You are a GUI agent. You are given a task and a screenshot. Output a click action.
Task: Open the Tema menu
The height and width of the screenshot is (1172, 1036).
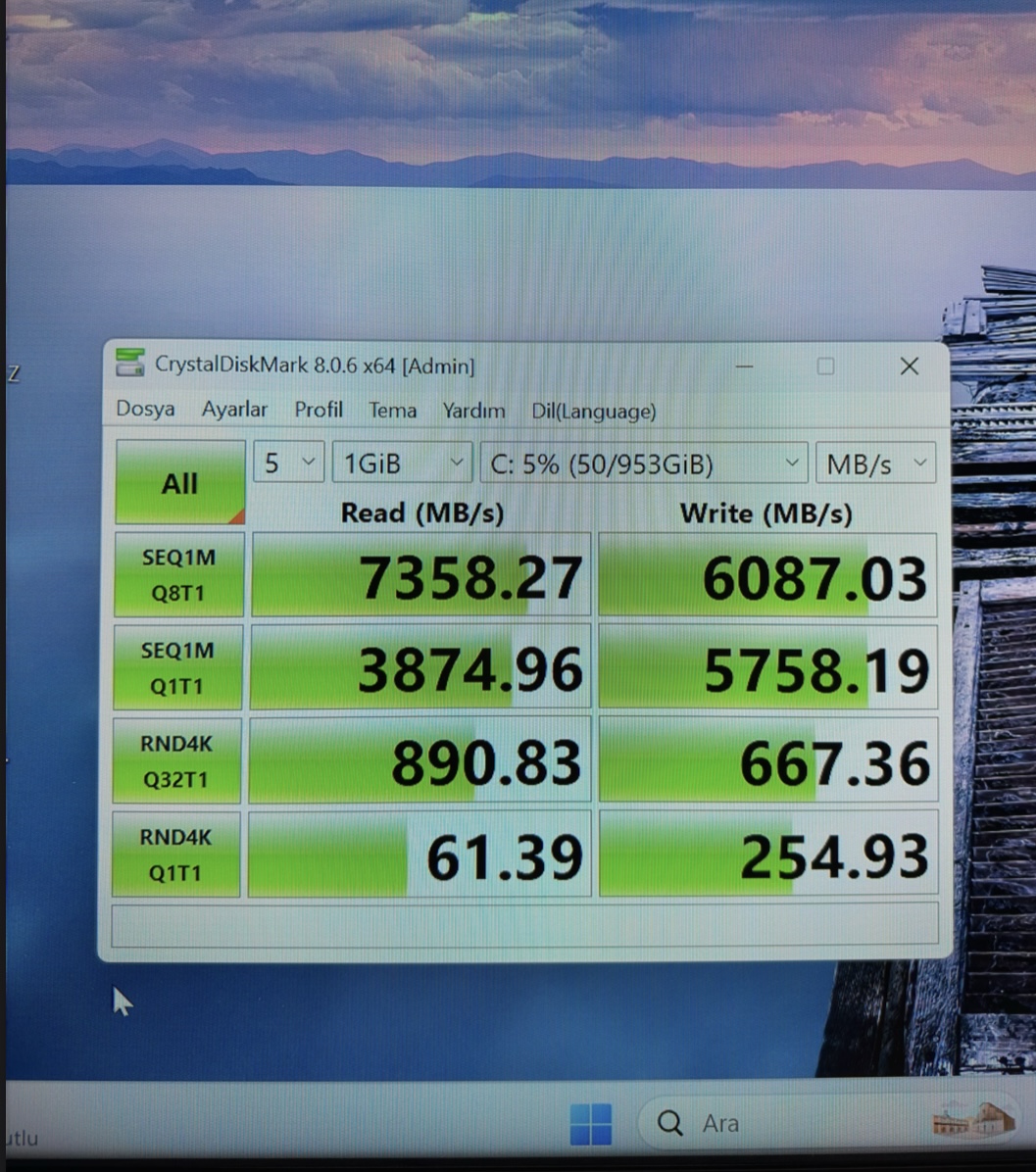point(392,411)
